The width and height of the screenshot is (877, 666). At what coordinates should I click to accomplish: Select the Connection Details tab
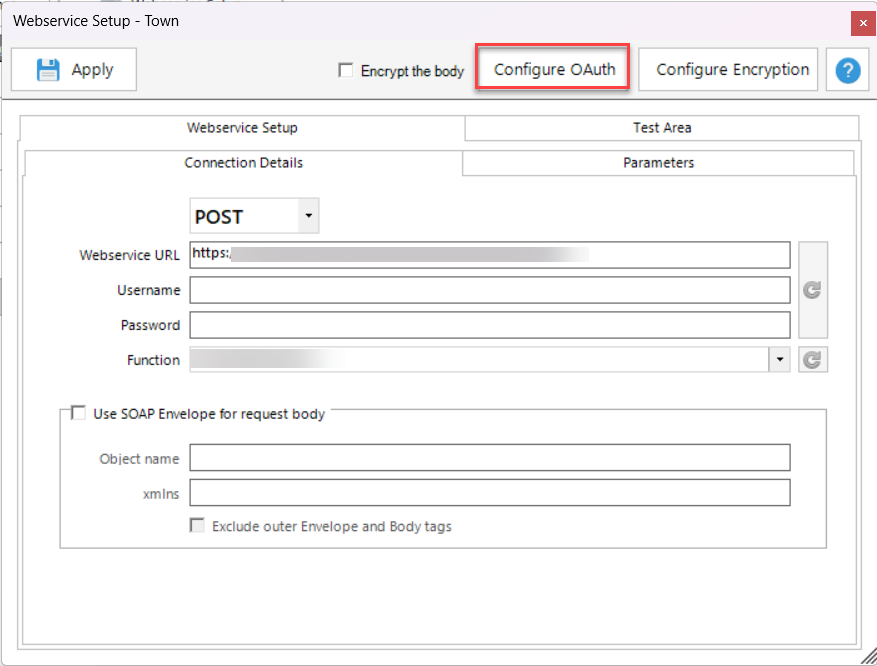click(x=243, y=163)
